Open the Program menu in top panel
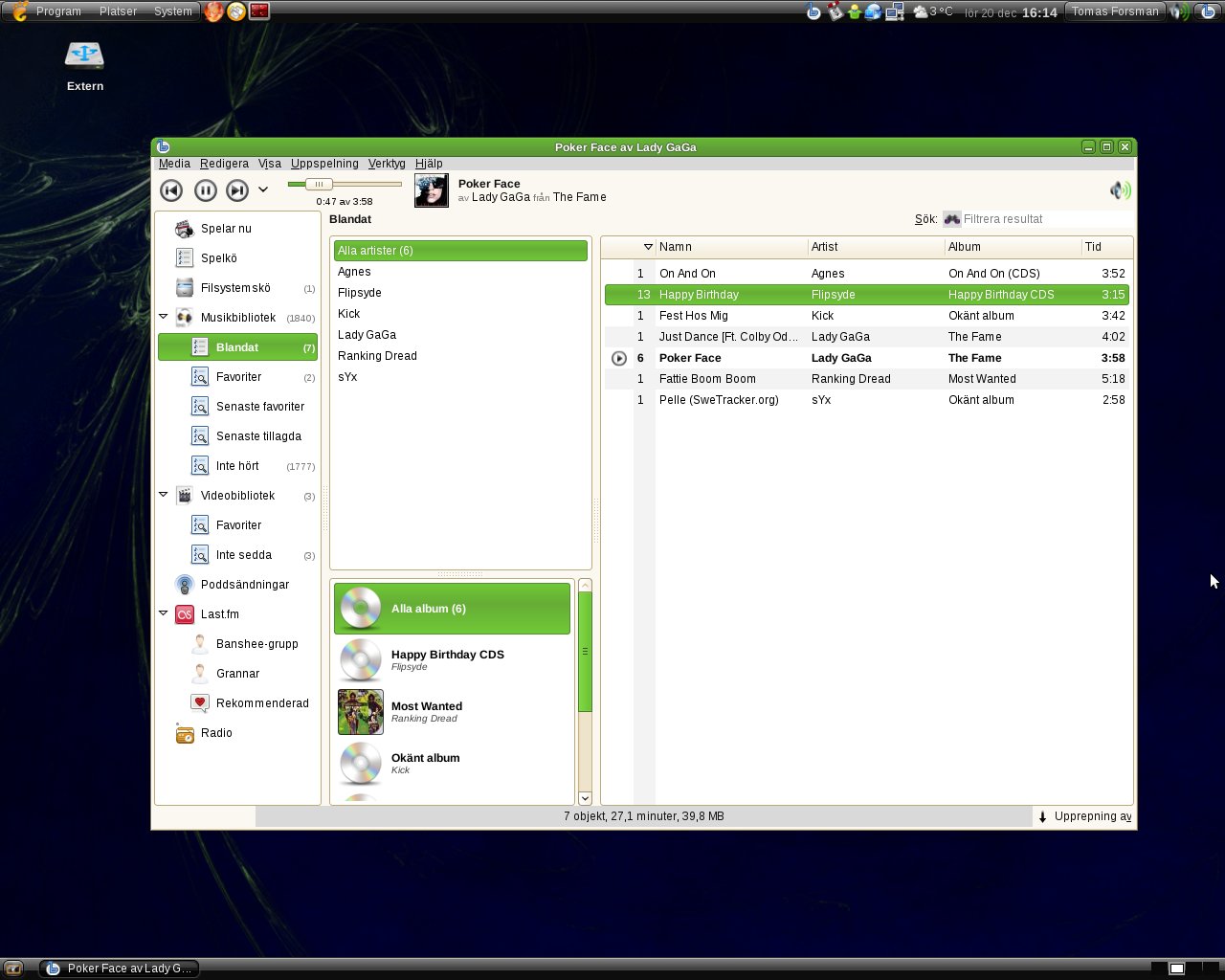This screenshot has width=1225, height=980. 58,11
